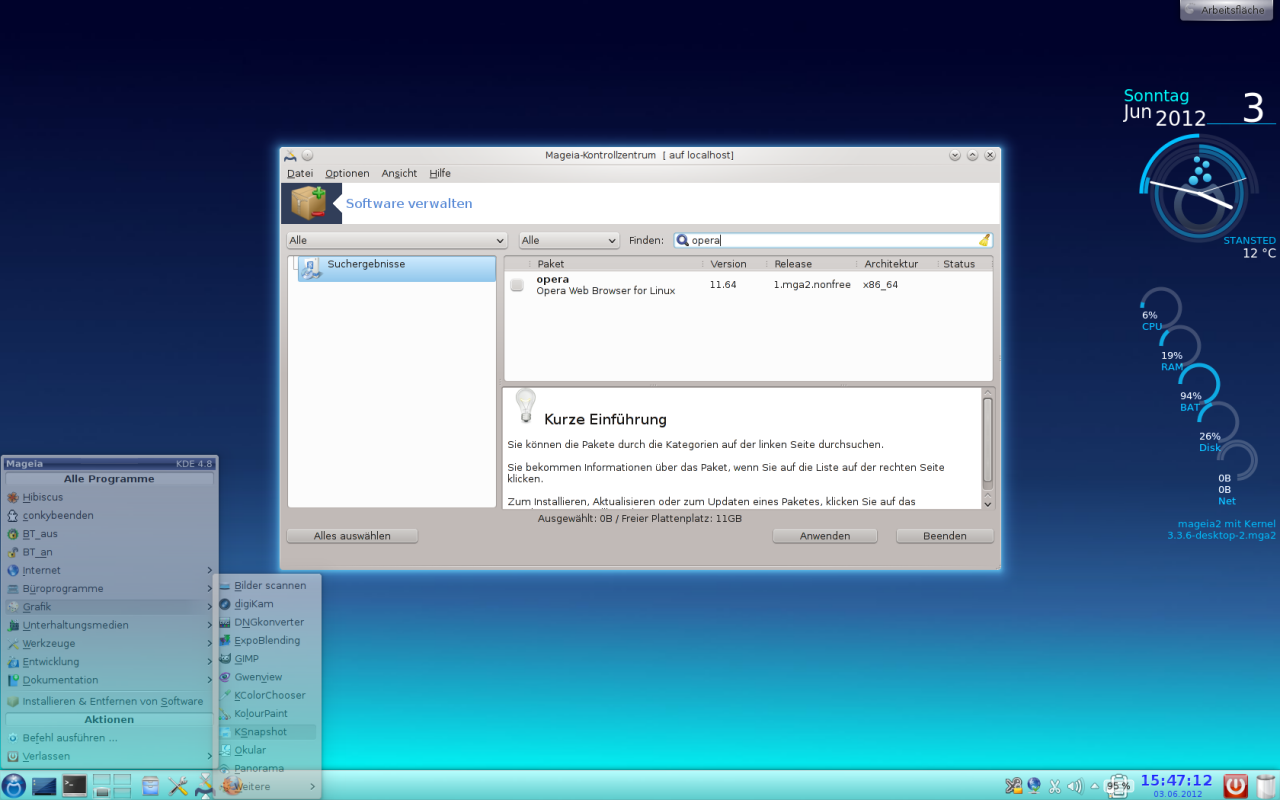The image size is (1280, 800).
Task: Open the first Alle filter dropdown
Action: 397,240
